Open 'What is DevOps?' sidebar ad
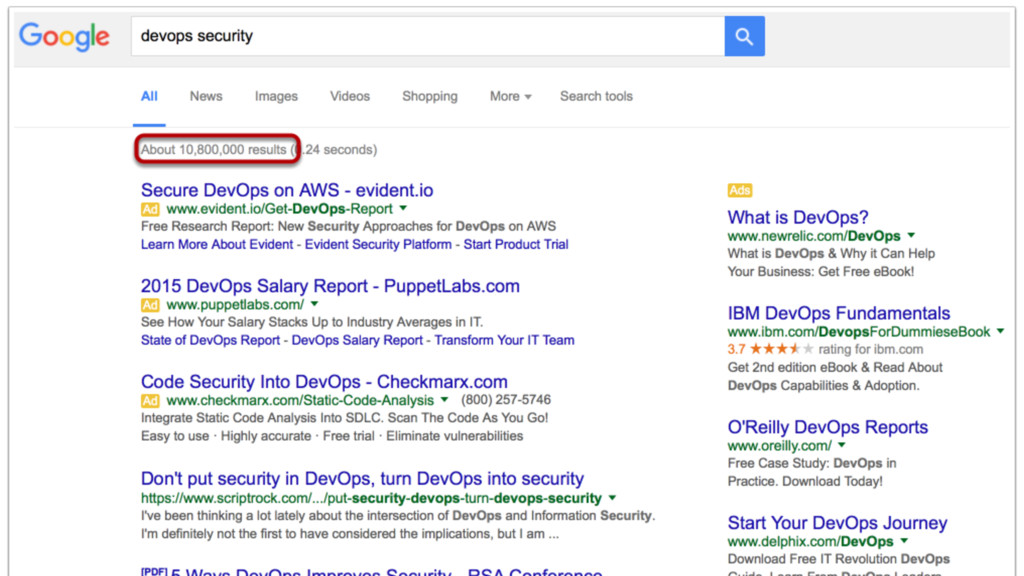Viewport: 1024px width, 576px height. click(797, 217)
